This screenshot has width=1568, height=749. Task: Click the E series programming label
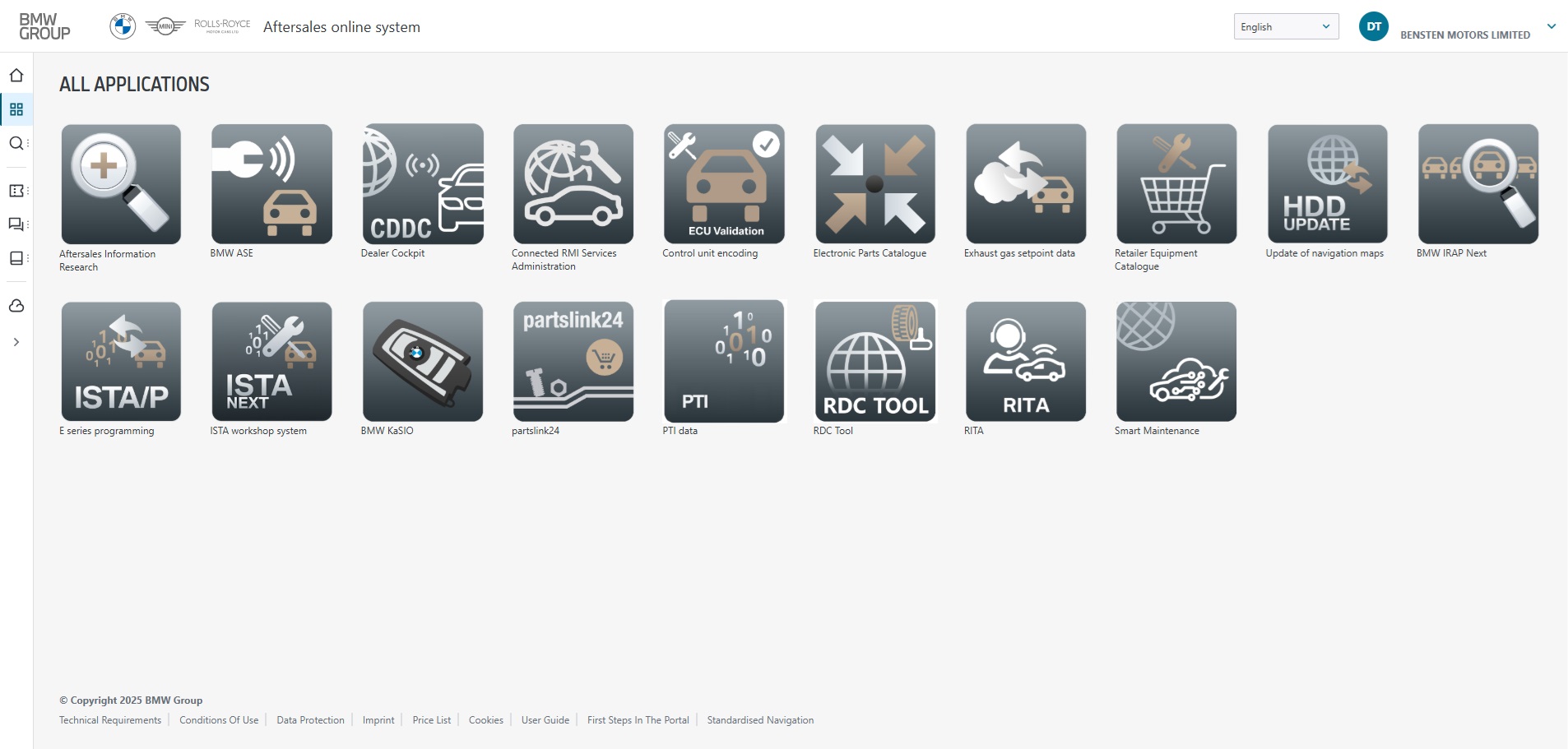point(107,431)
